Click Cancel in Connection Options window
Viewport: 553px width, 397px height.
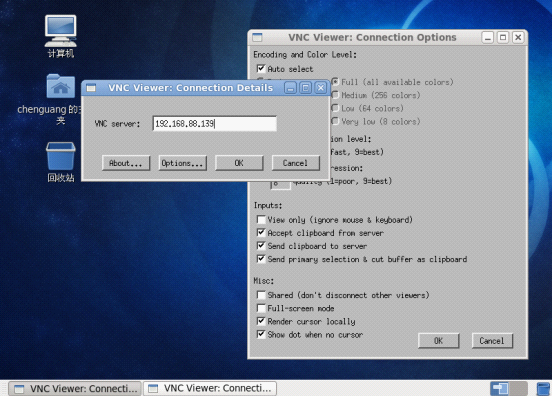[492, 341]
